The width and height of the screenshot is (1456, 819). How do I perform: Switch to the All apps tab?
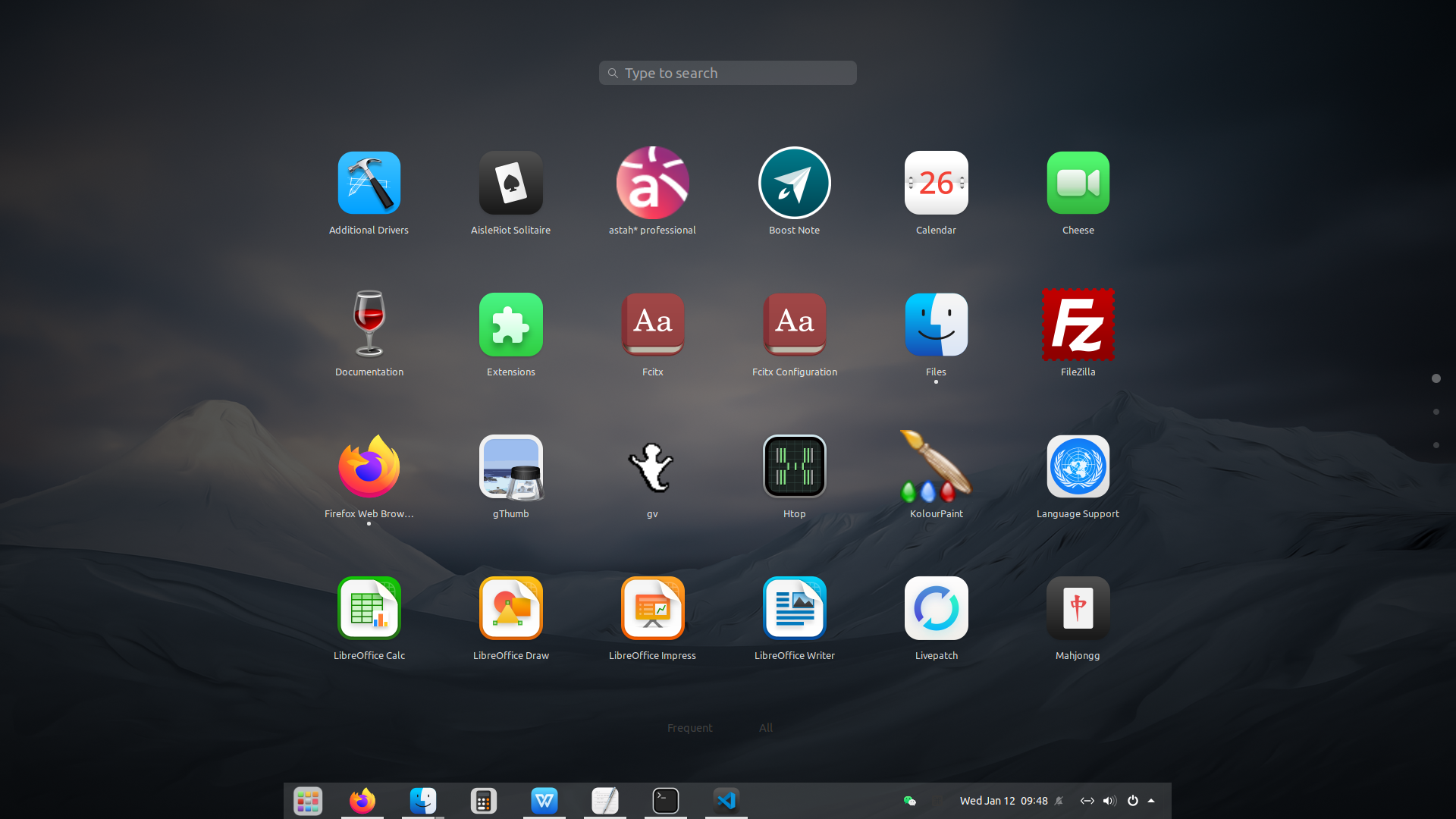point(766,728)
